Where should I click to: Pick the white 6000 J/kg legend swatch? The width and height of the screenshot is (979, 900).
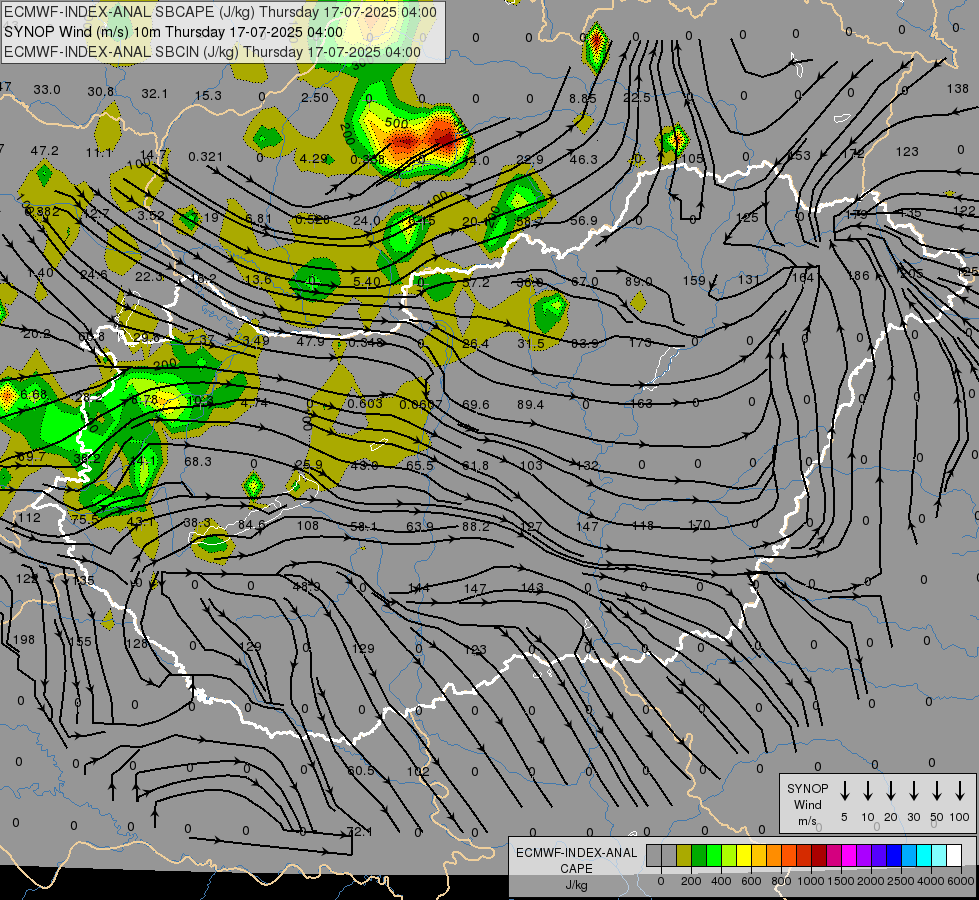tap(954, 856)
